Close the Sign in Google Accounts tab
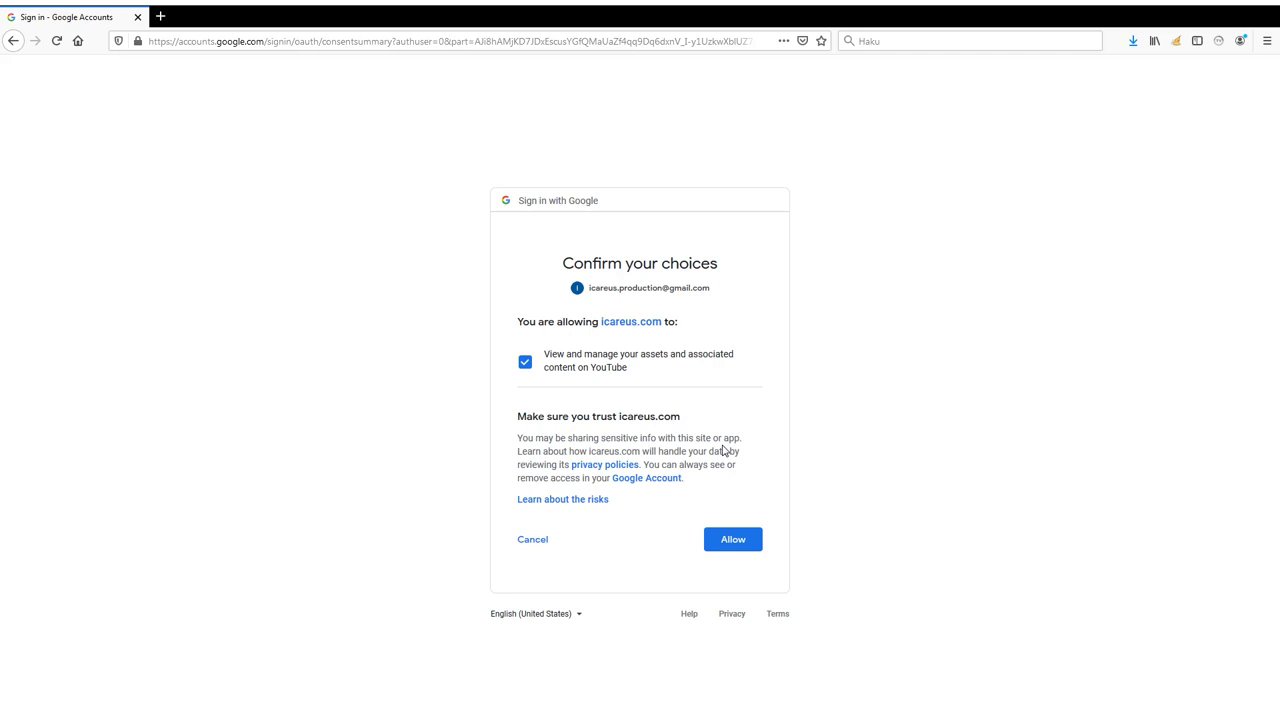 click(138, 17)
